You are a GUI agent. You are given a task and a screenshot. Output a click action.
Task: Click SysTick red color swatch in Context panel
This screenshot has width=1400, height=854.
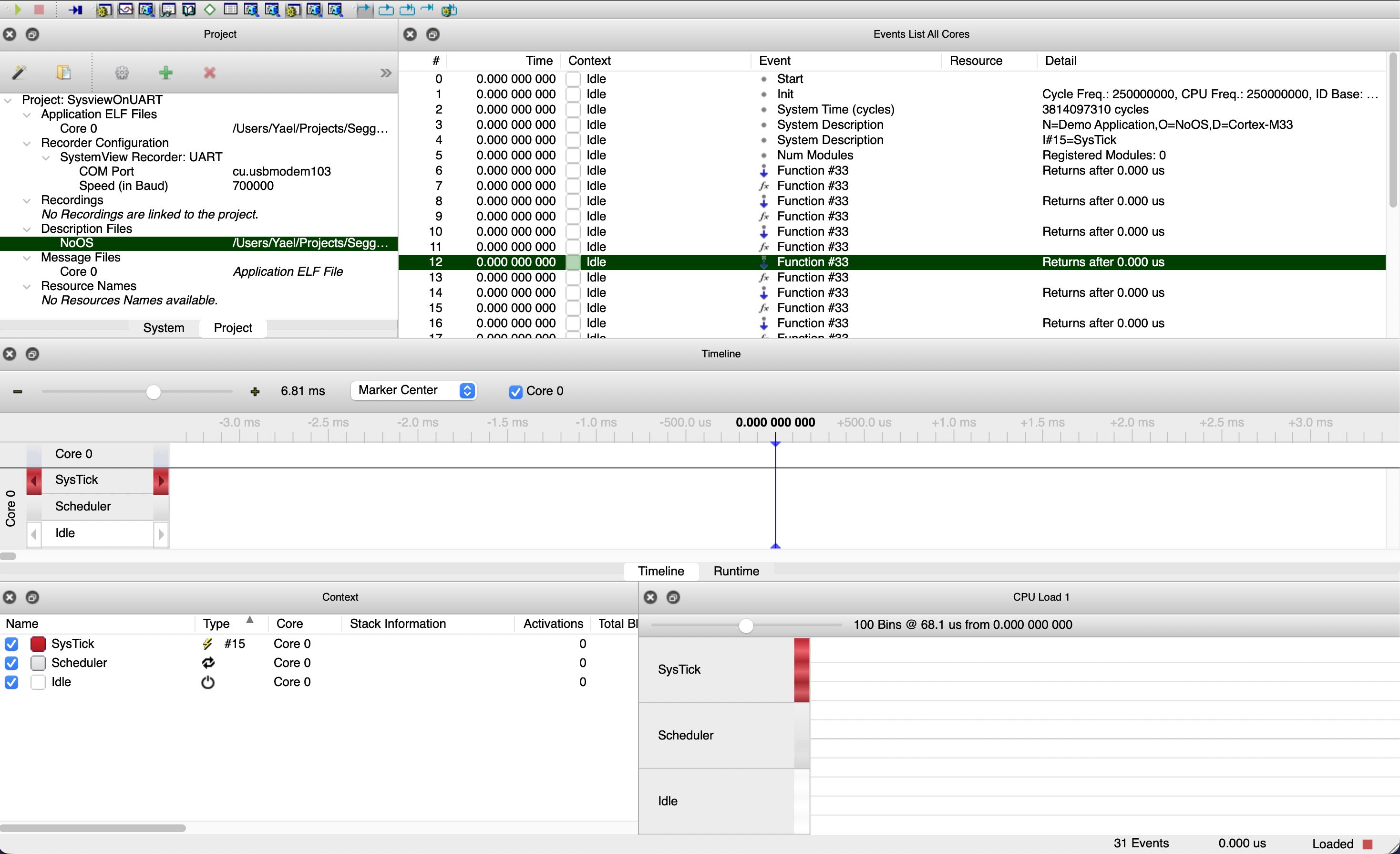click(38, 644)
